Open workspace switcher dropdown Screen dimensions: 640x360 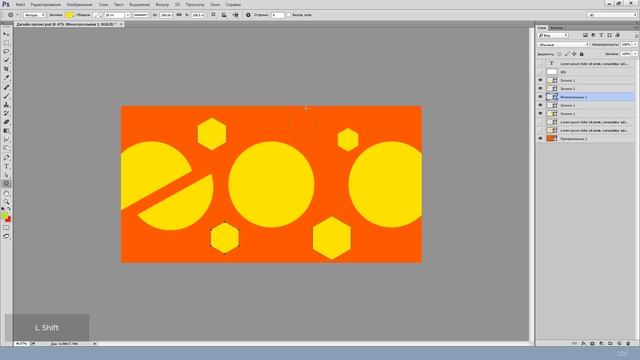click(612, 15)
